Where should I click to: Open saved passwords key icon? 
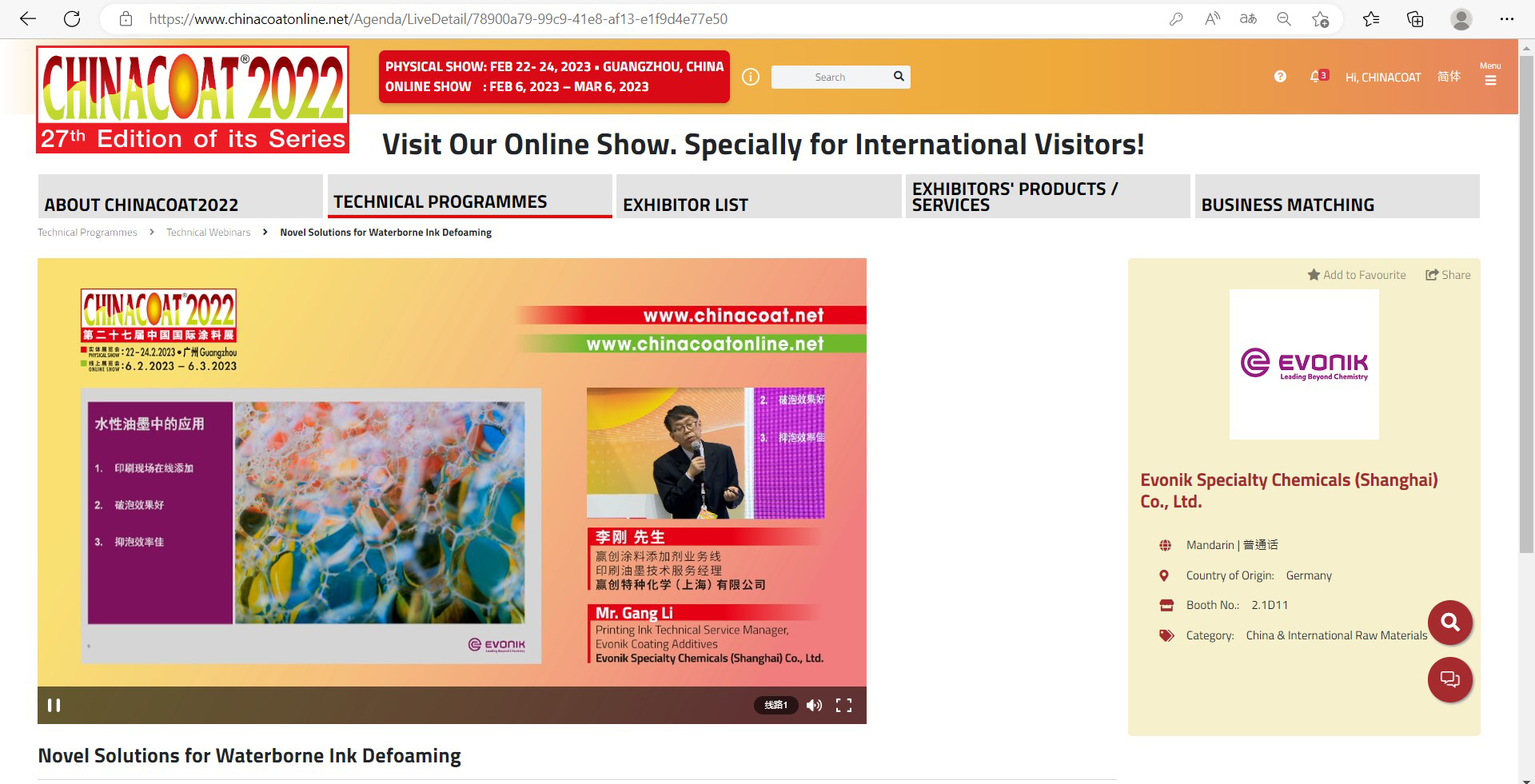[x=1175, y=19]
